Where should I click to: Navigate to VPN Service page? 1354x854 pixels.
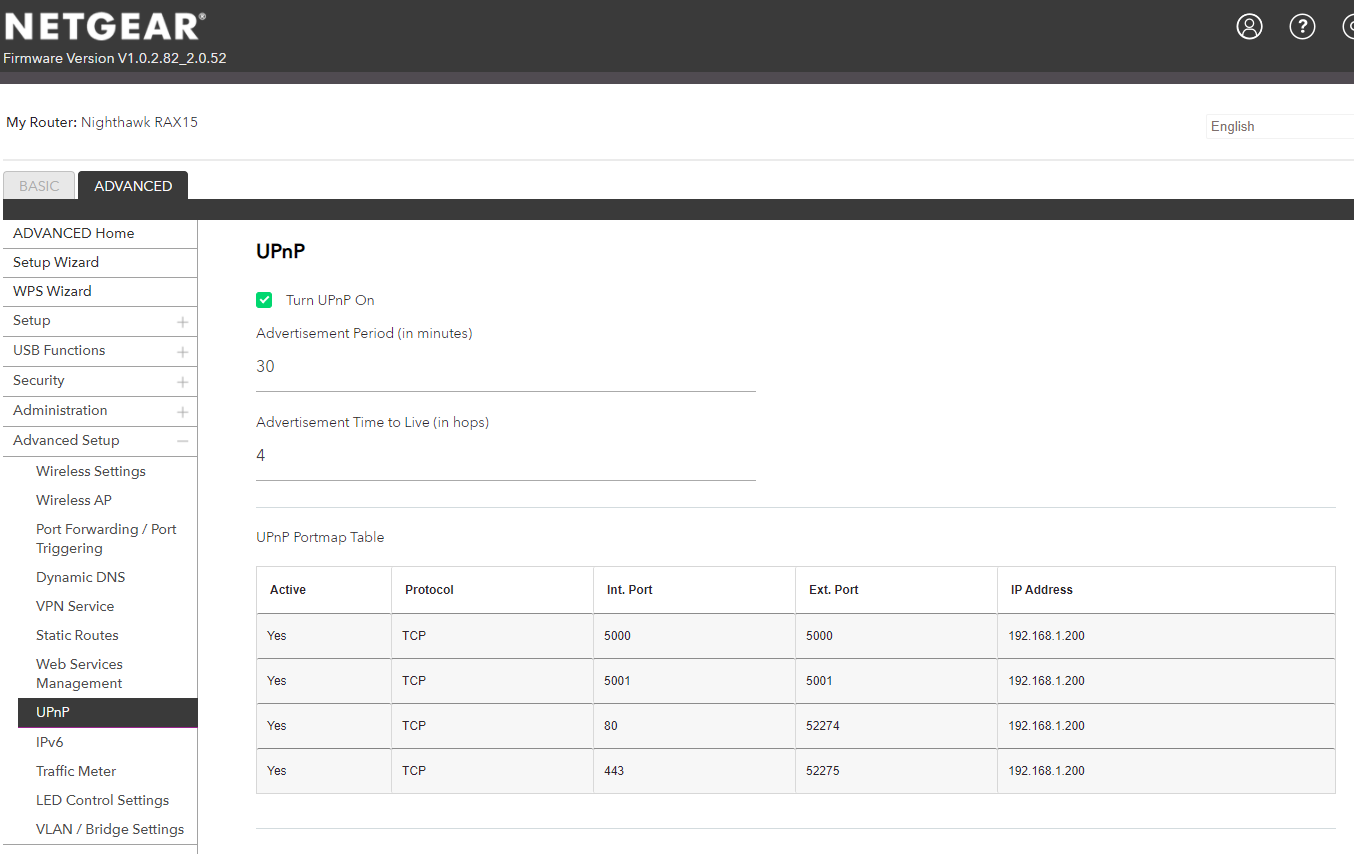[x=75, y=606]
